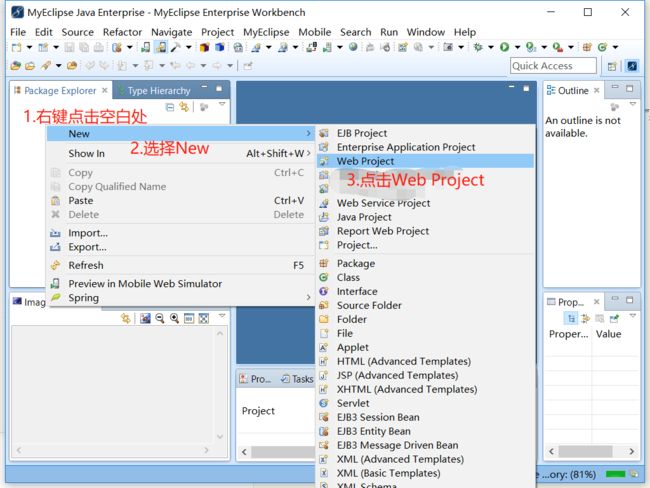Select Class in New submenu
This screenshot has height=488, width=650.
(425, 277)
